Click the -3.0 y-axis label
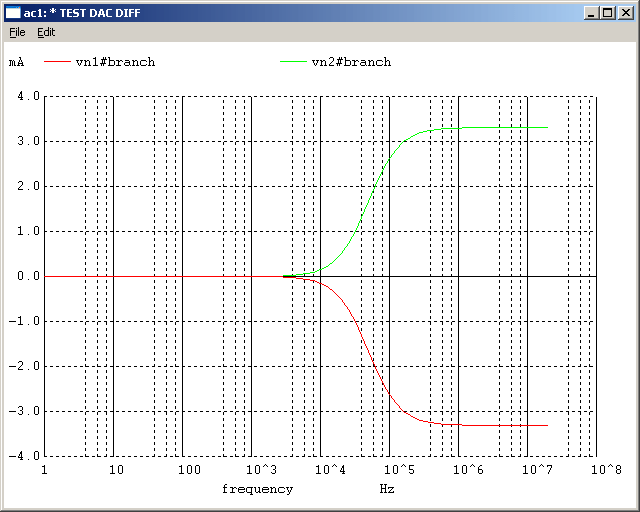The width and height of the screenshot is (640, 512). (x=24, y=411)
